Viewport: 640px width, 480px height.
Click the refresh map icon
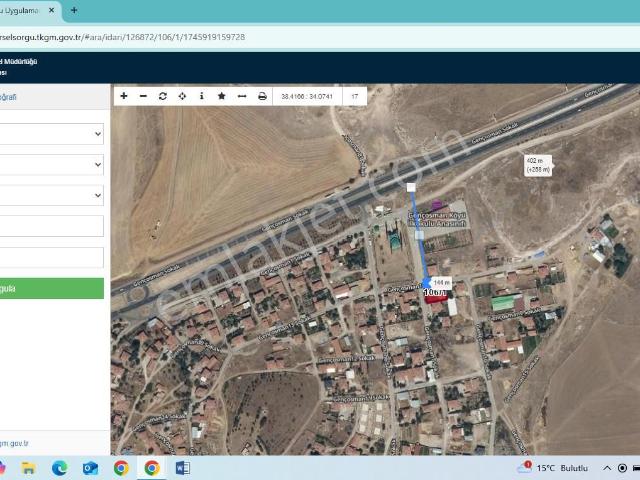pos(163,97)
